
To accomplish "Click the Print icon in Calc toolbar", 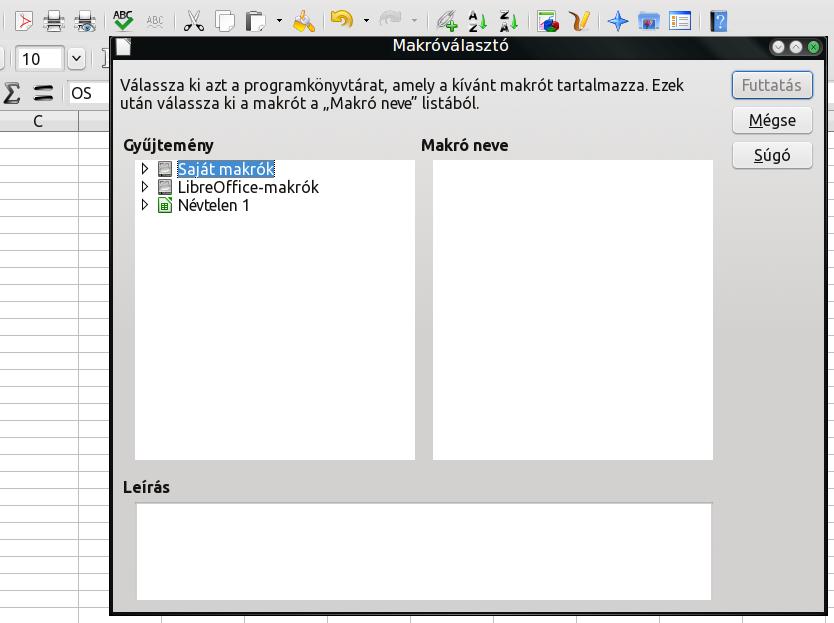I will coord(54,21).
